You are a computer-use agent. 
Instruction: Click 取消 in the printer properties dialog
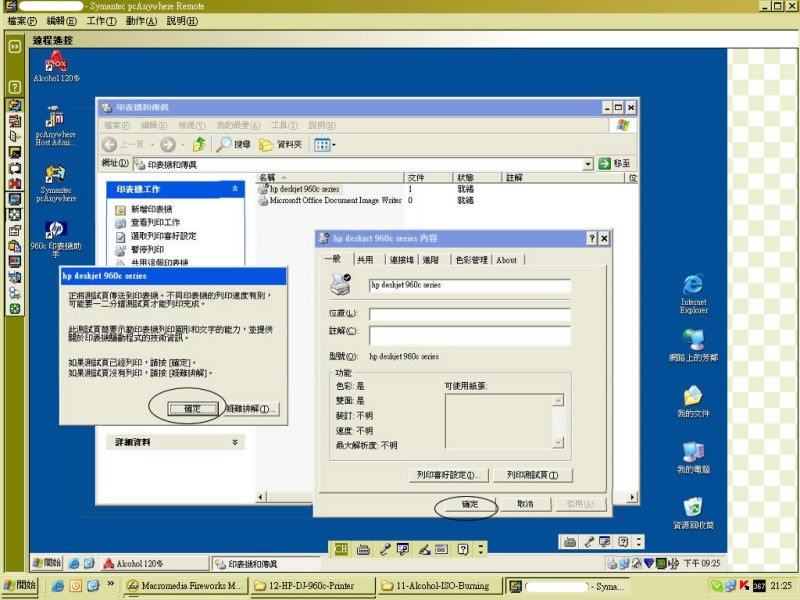525,504
